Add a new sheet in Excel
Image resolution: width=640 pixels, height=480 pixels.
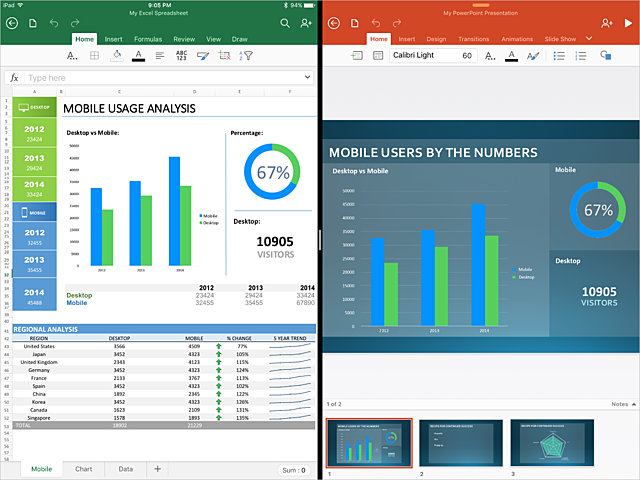pyautogui.click(x=158, y=469)
